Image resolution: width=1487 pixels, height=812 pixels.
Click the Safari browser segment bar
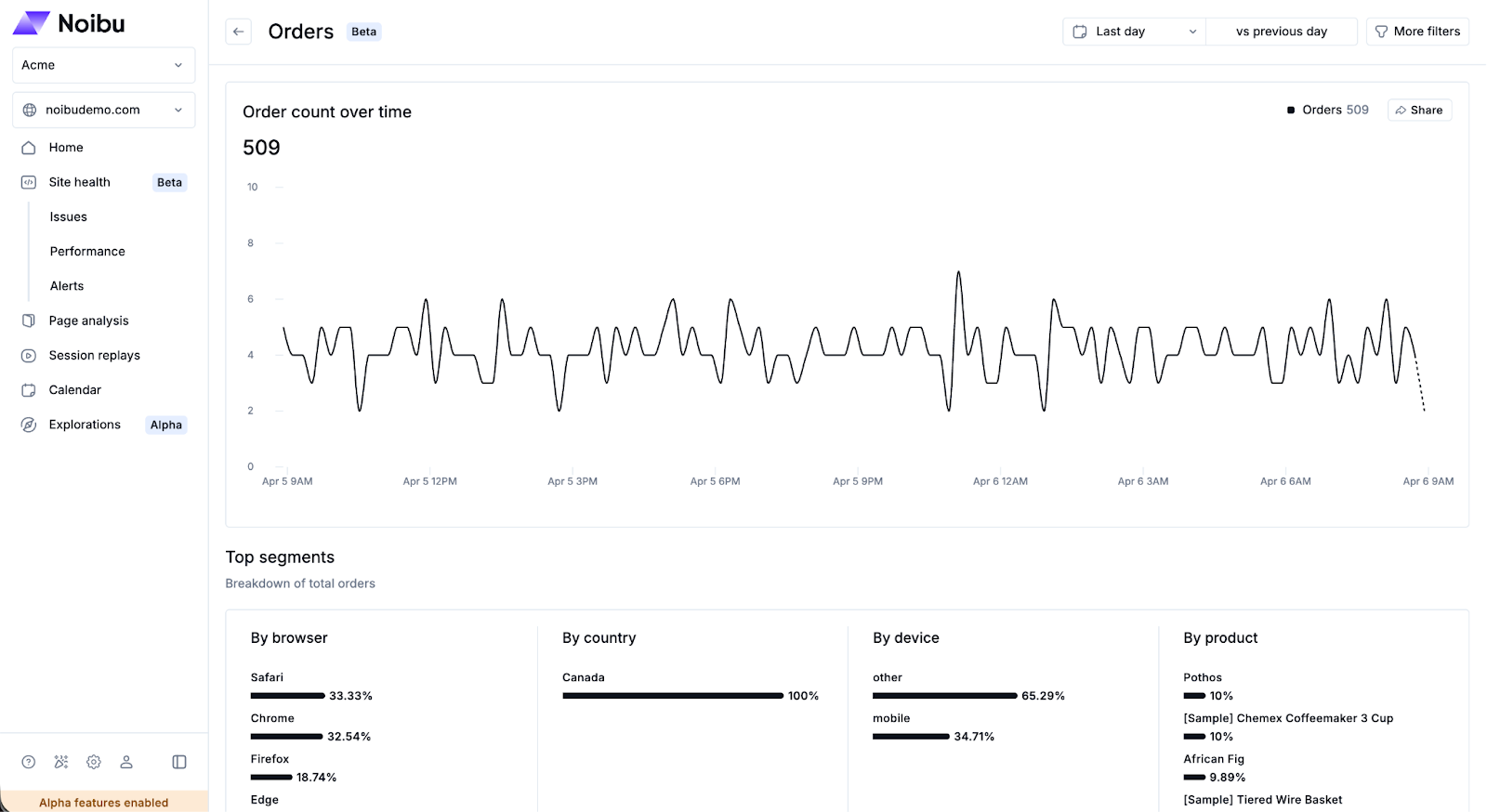(x=288, y=695)
